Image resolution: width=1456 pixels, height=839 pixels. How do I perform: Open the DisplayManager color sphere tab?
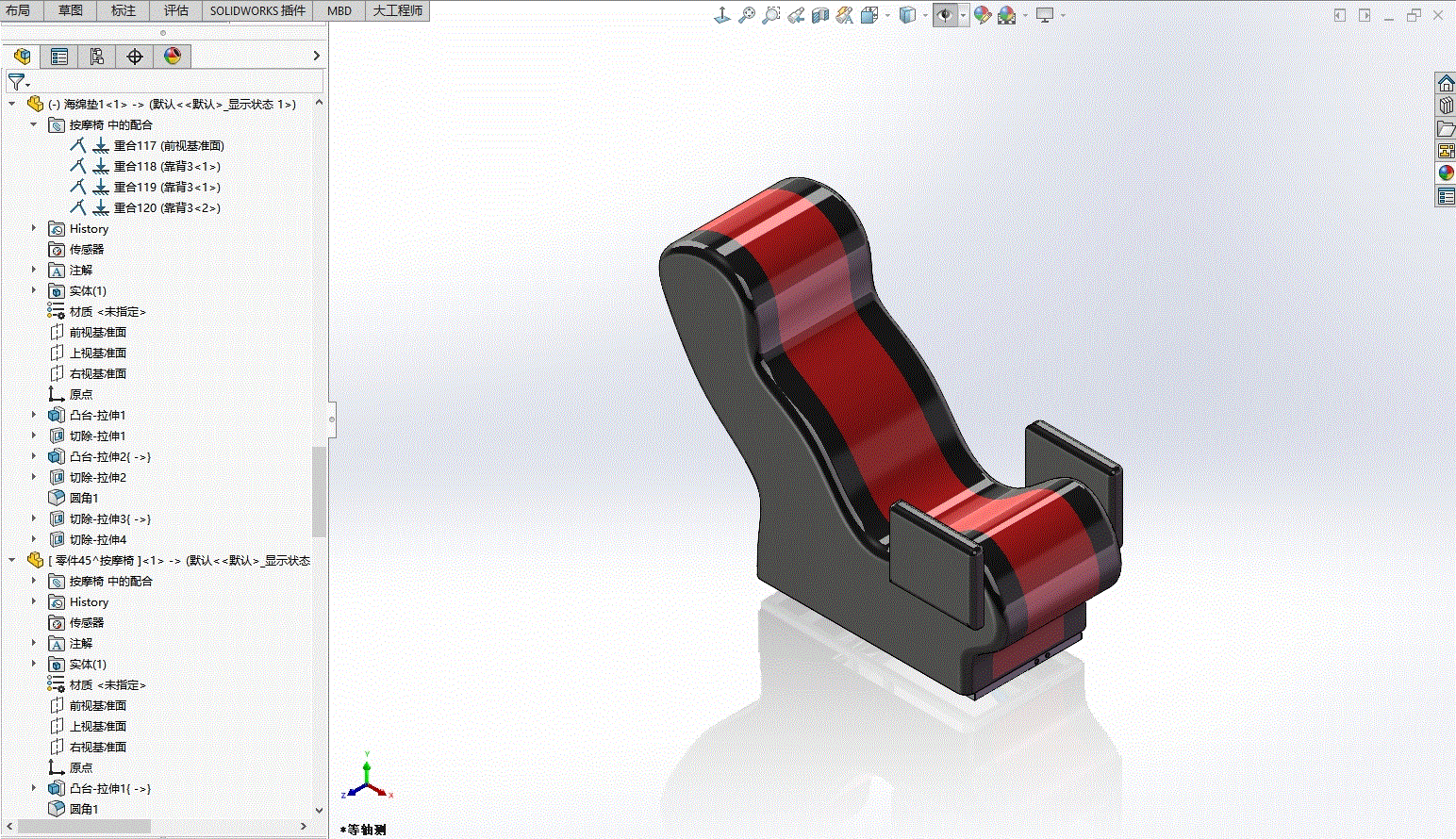[173, 57]
